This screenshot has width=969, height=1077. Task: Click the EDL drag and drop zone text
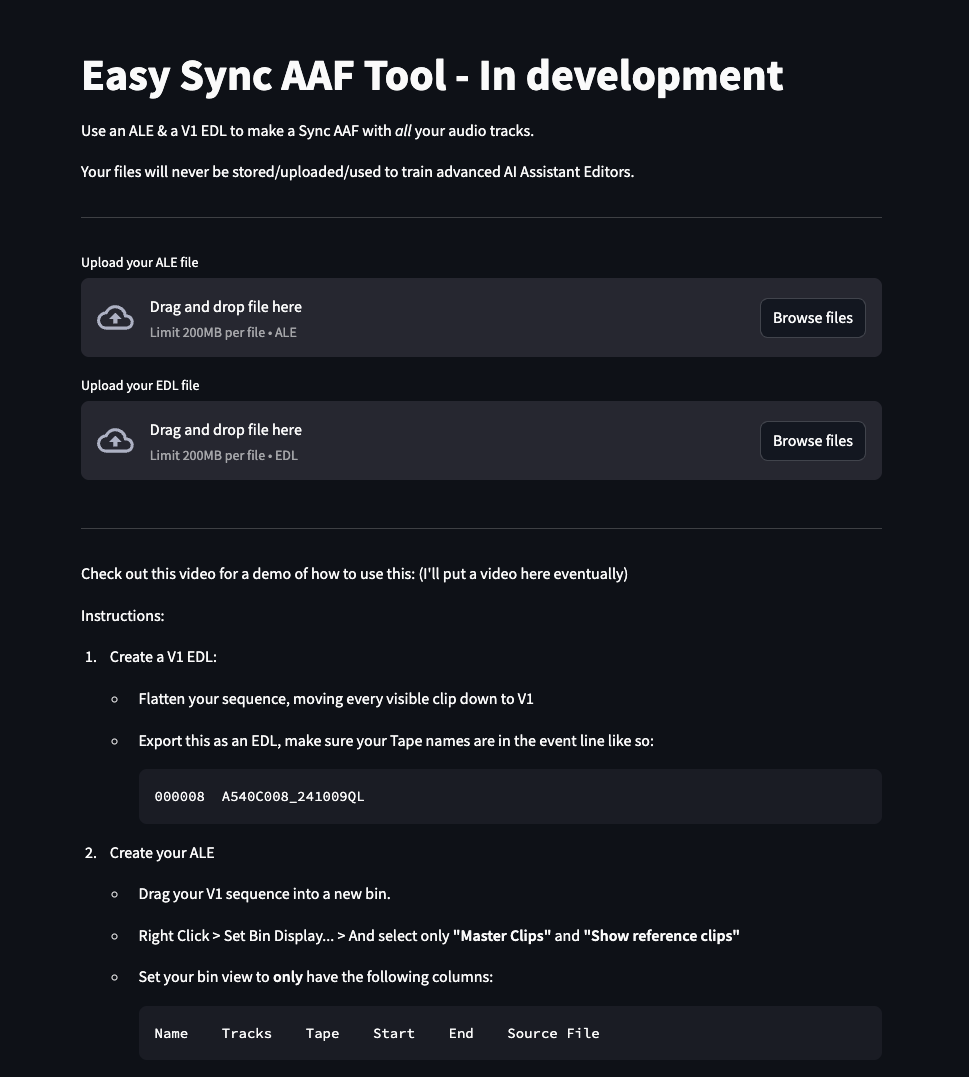click(x=225, y=430)
